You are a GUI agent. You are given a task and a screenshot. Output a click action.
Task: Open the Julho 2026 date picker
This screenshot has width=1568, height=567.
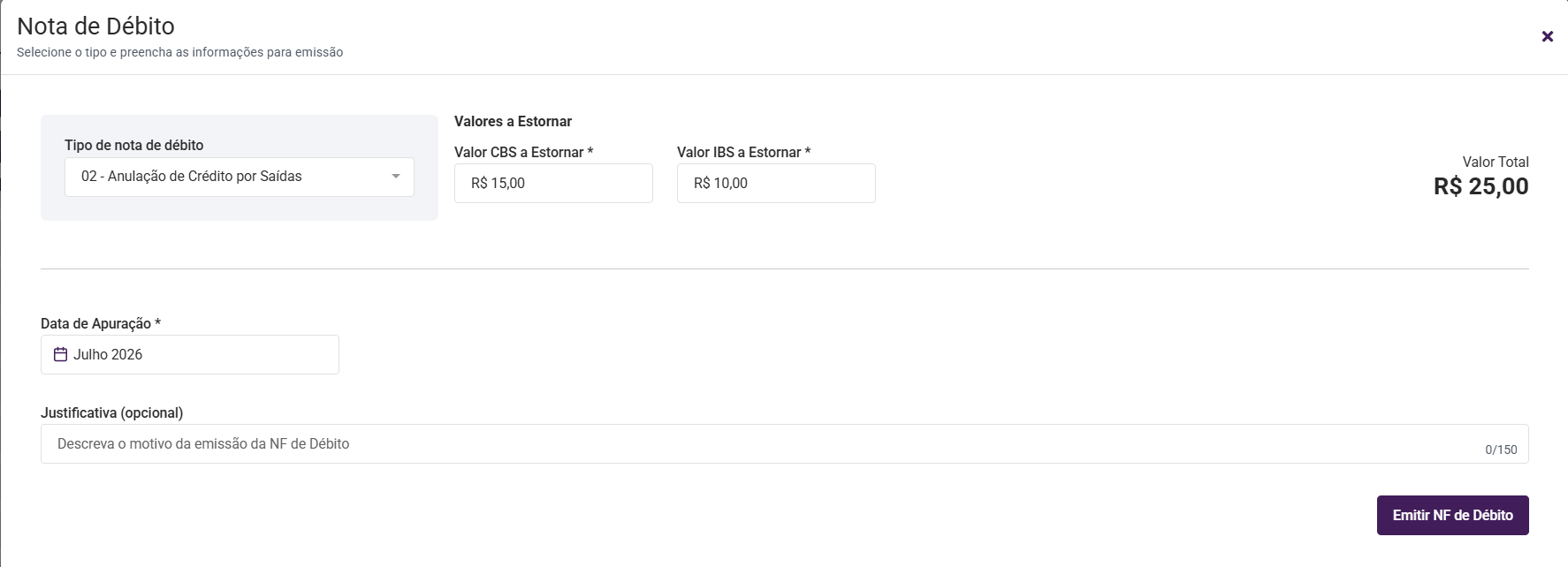[190, 354]
